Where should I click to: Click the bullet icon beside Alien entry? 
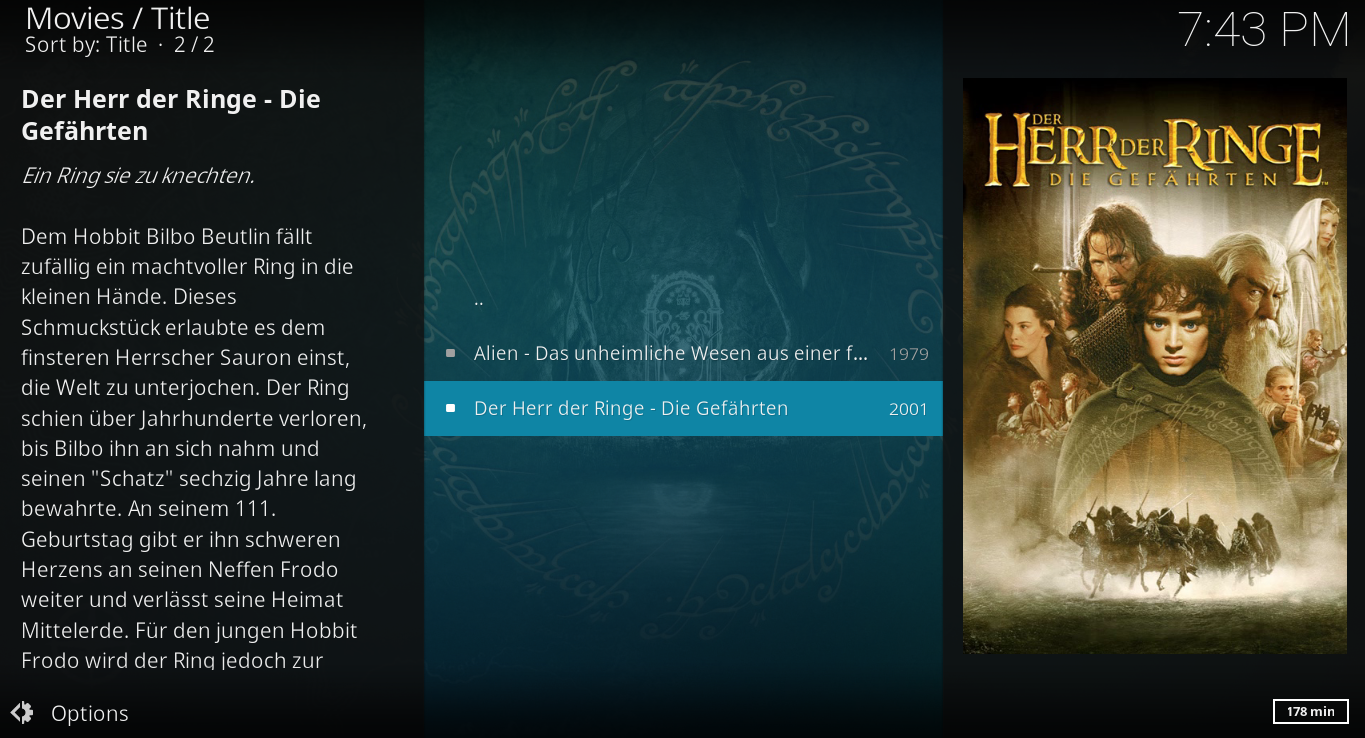click(450, 353)
